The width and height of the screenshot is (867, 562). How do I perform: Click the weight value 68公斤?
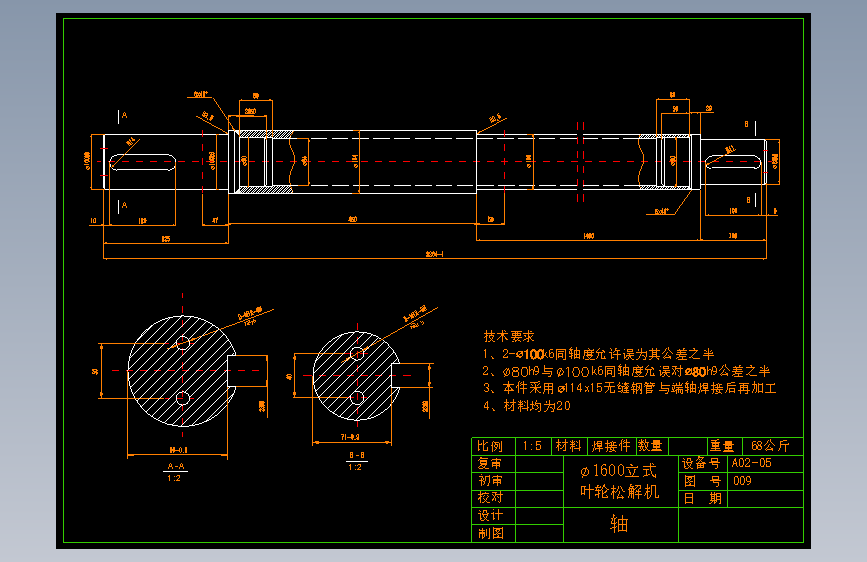770,446
